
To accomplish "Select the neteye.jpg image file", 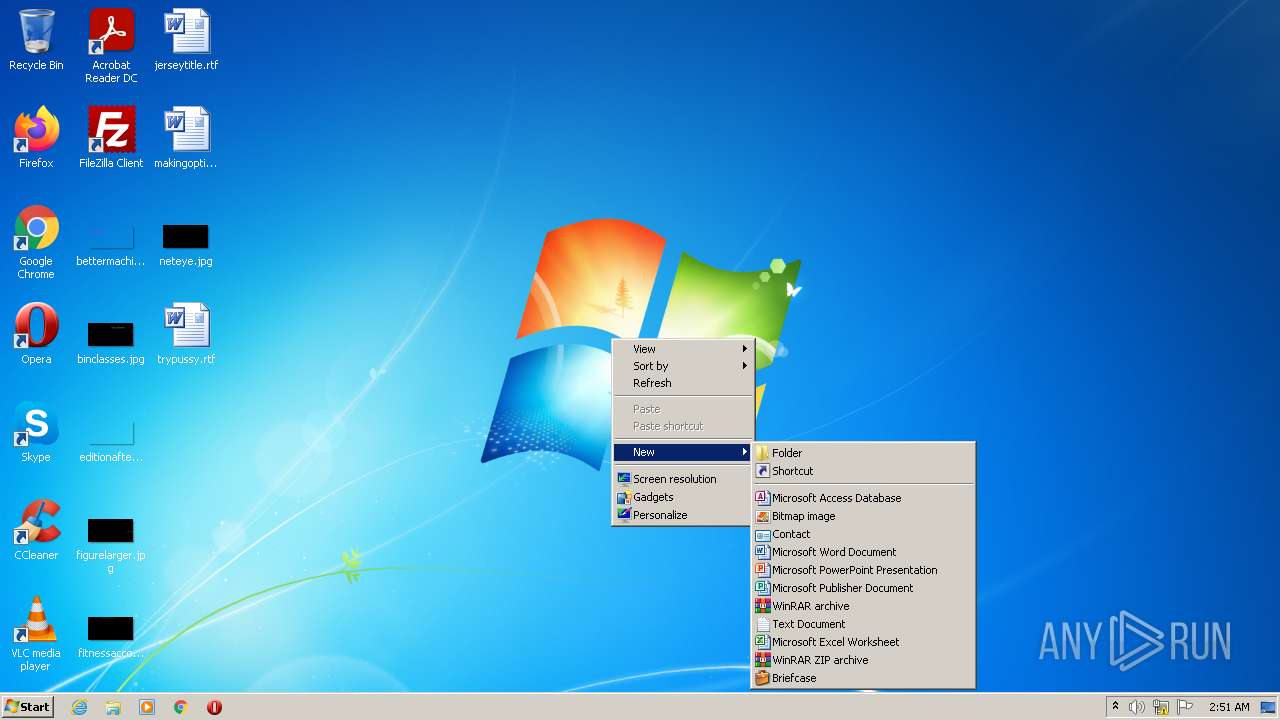I will pos(186,246).
